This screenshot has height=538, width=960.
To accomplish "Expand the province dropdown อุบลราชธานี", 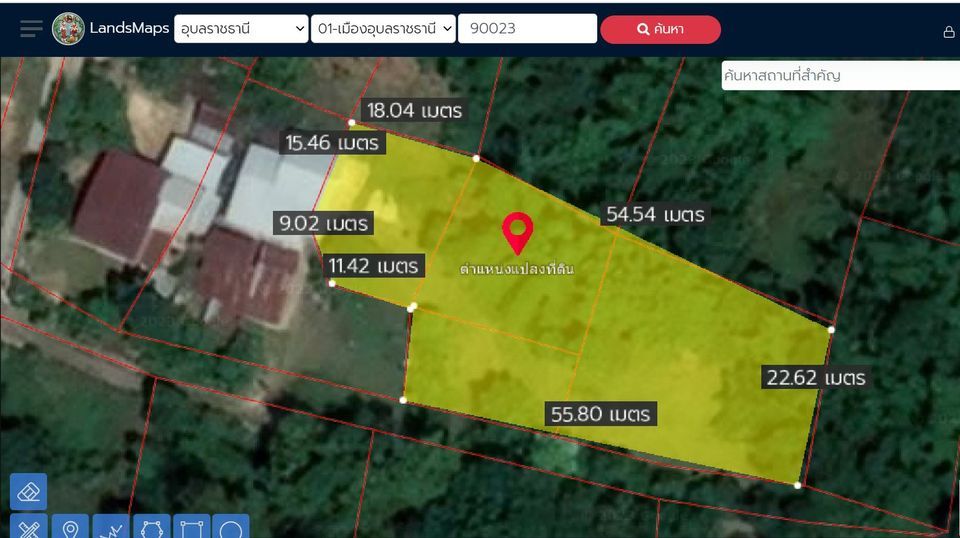I will tap(241, 29).
